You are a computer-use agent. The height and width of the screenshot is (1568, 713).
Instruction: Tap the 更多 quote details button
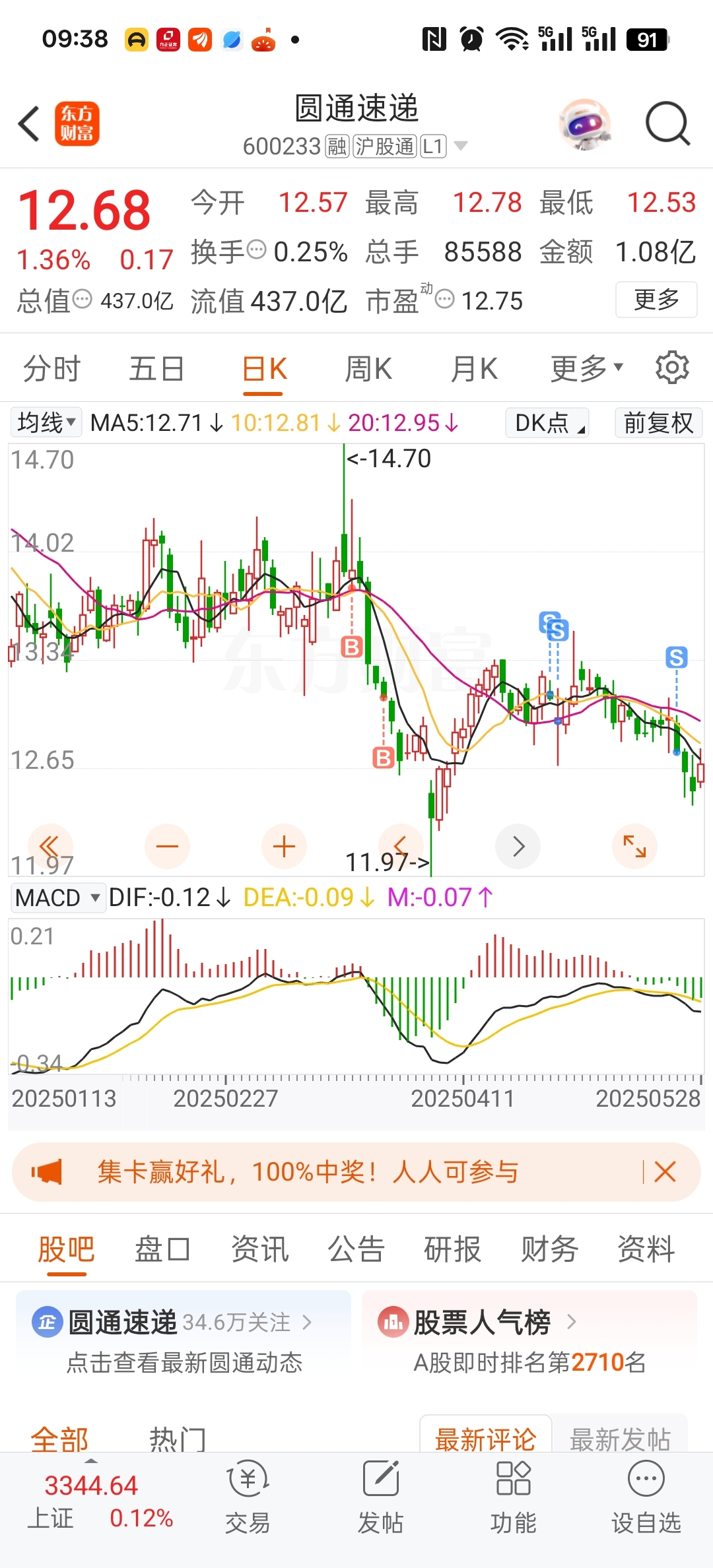[x=656, y=300]
